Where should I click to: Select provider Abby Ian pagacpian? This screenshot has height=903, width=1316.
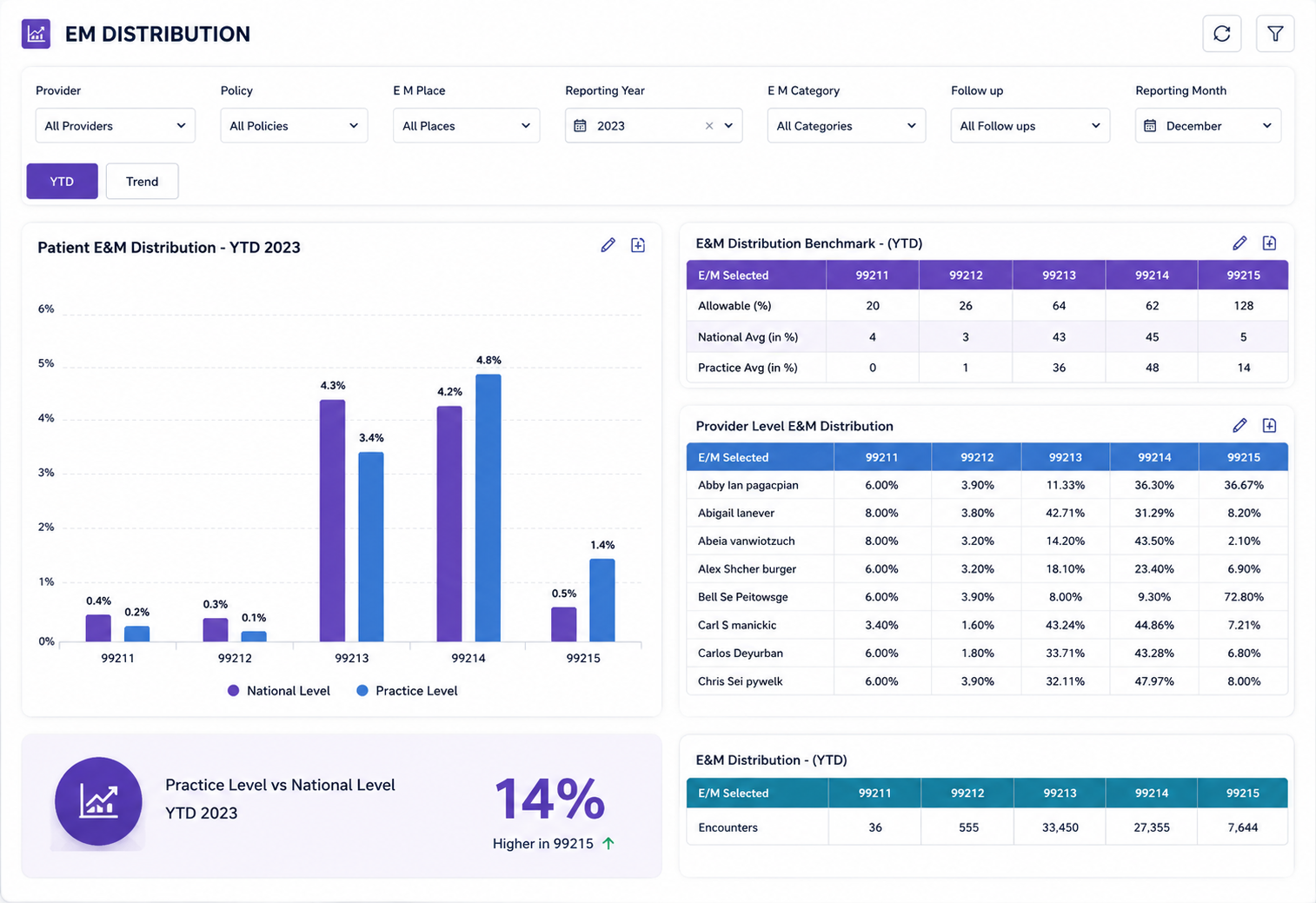[748, 485]
